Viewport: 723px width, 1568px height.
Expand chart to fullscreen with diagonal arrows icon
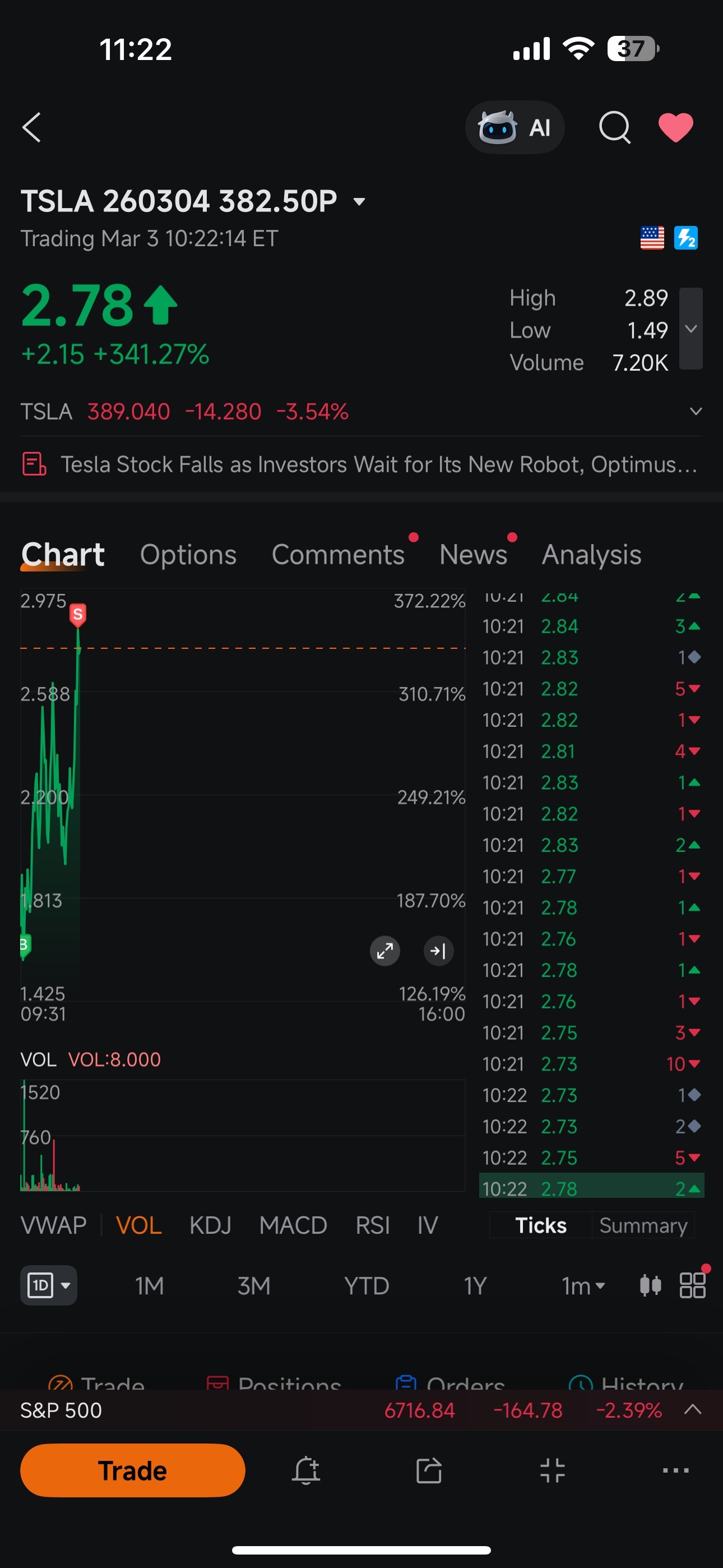tap(384, 950)
